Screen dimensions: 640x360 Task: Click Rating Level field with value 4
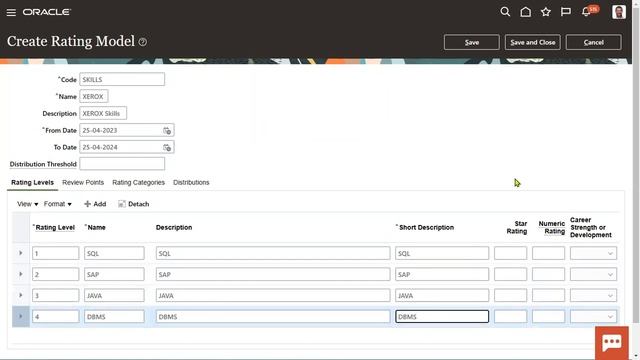point(56,316)
